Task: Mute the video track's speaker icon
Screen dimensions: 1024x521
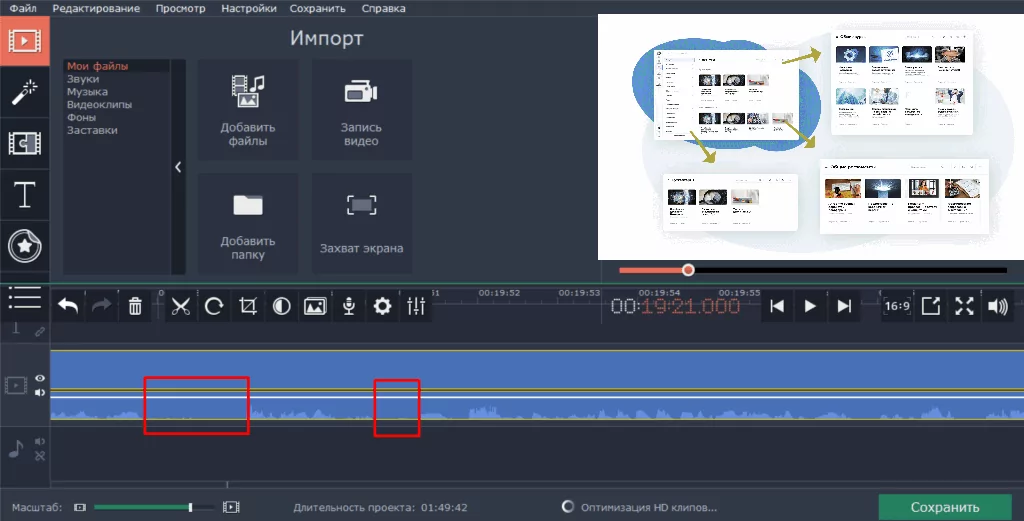Action: pyautogui.click(x=40, y=392)
